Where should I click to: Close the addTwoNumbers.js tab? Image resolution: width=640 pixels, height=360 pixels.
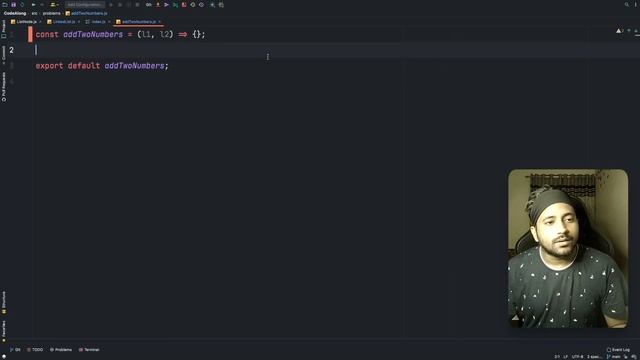160,22
